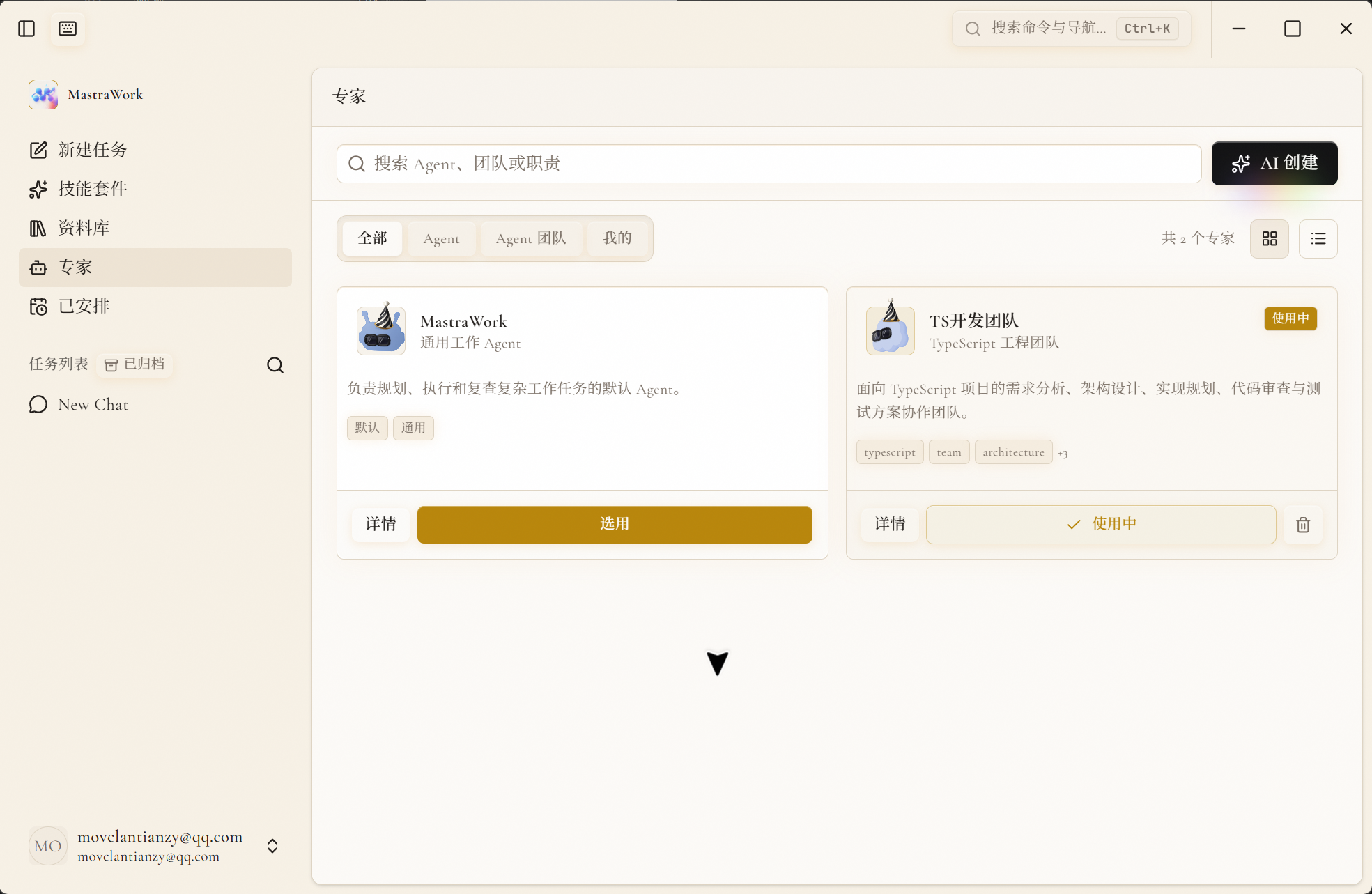Select the Agent 团队 tab
Screen dimensions: 1372x894
[531, 238]
